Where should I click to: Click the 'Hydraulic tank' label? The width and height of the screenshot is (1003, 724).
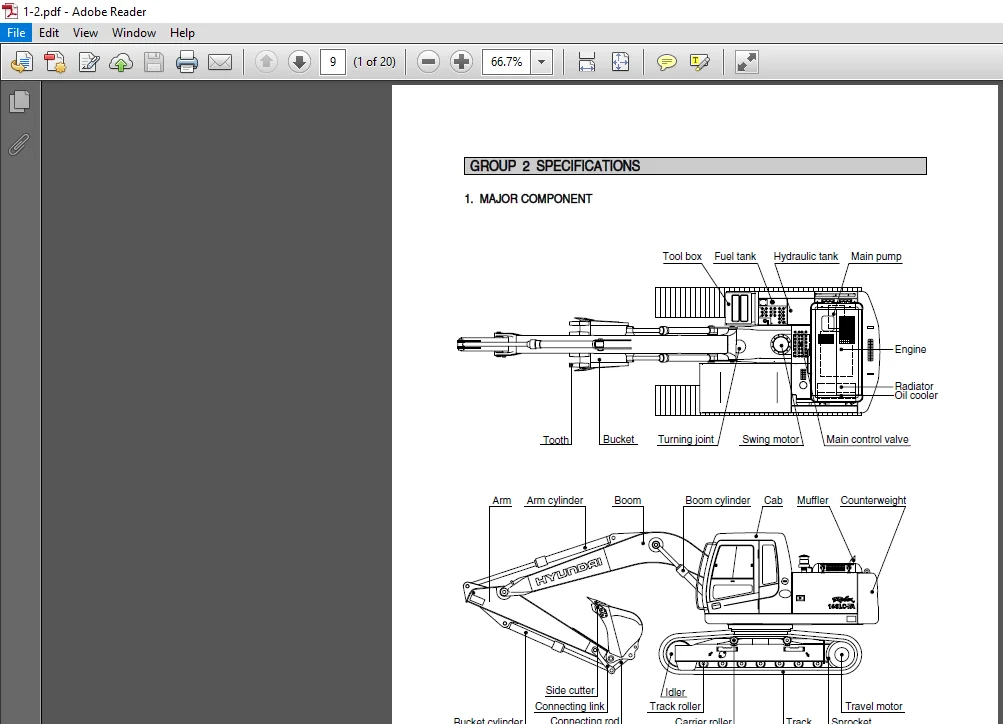pos(805,256)
